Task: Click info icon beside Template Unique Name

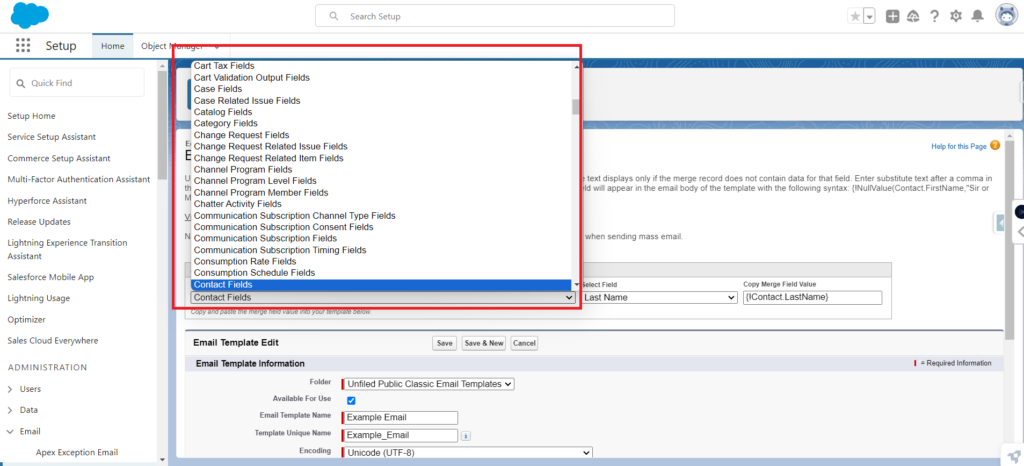Action: pyautogui.click(x=466, y=435)
